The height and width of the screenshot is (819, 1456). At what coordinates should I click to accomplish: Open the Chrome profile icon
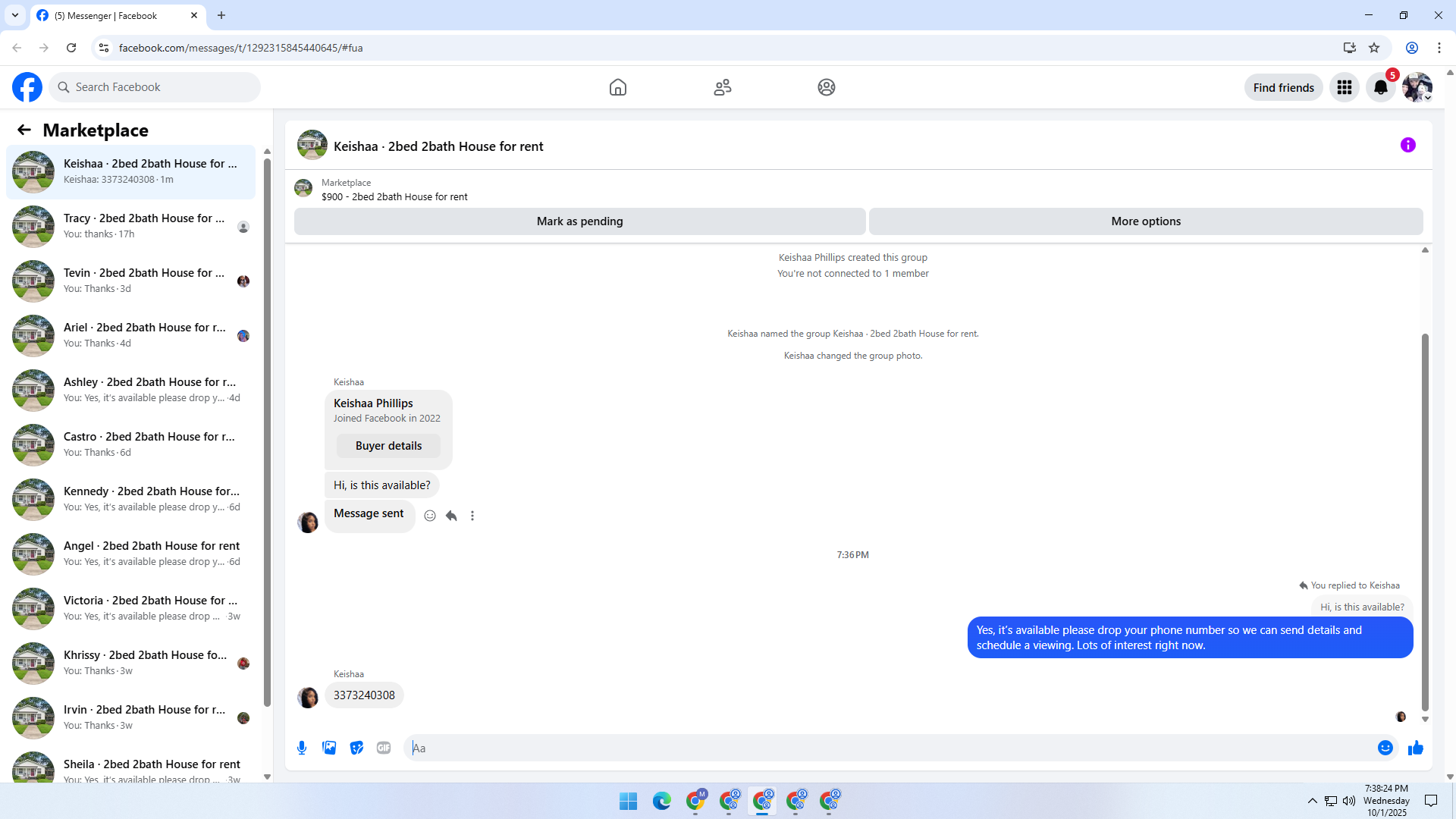tap(1412, 48)
